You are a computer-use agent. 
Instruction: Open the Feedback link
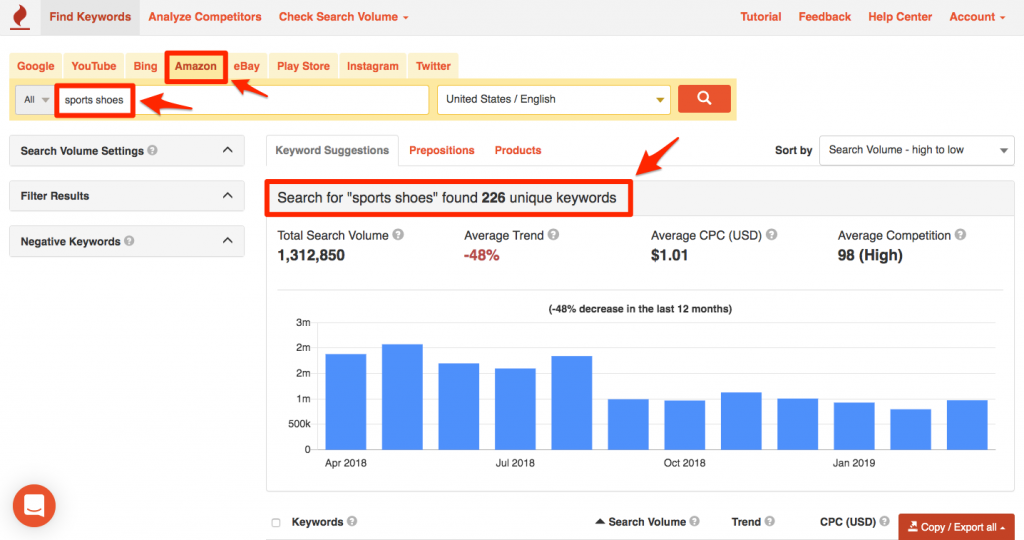click(824, 17)
